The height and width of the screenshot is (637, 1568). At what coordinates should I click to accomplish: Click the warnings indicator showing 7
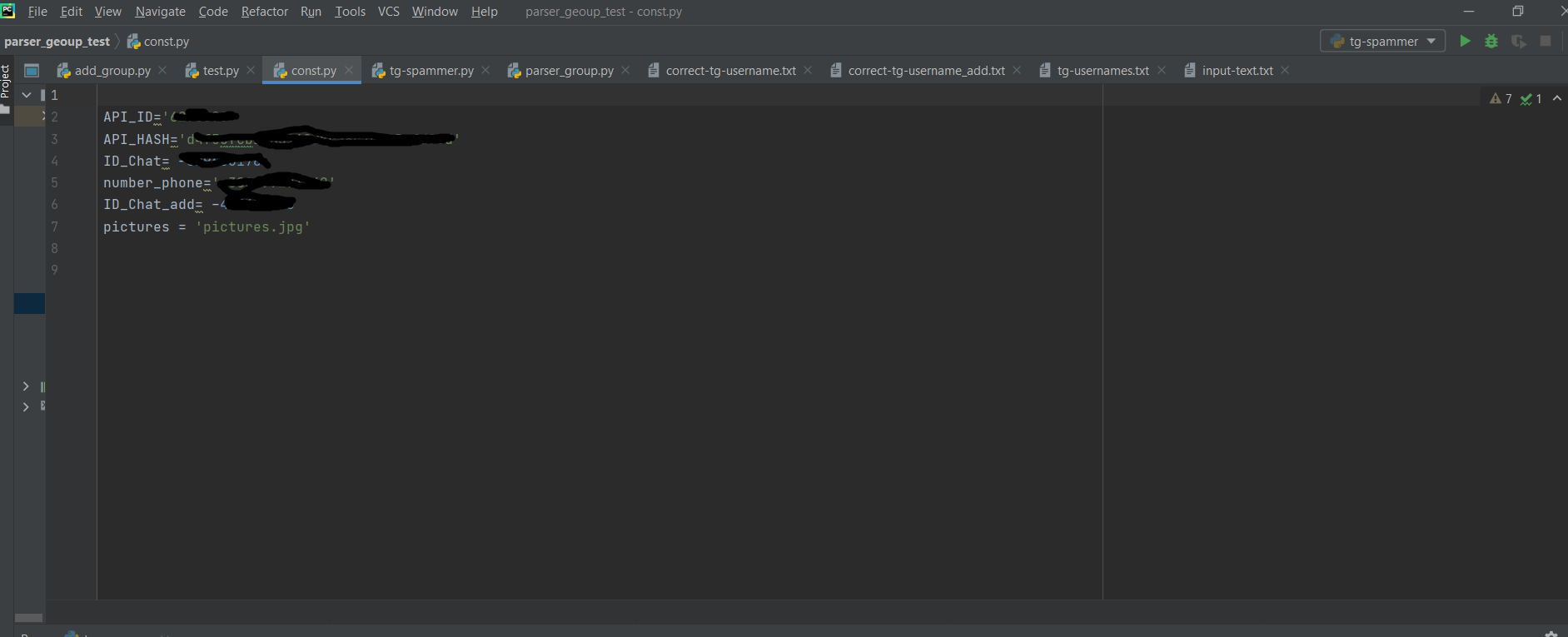pyautogui.click(x=1501, y=98)
